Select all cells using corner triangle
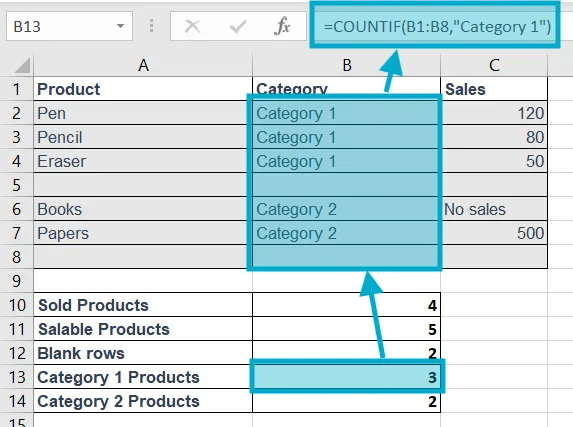573x427 pixels. (x=21, y=66)
